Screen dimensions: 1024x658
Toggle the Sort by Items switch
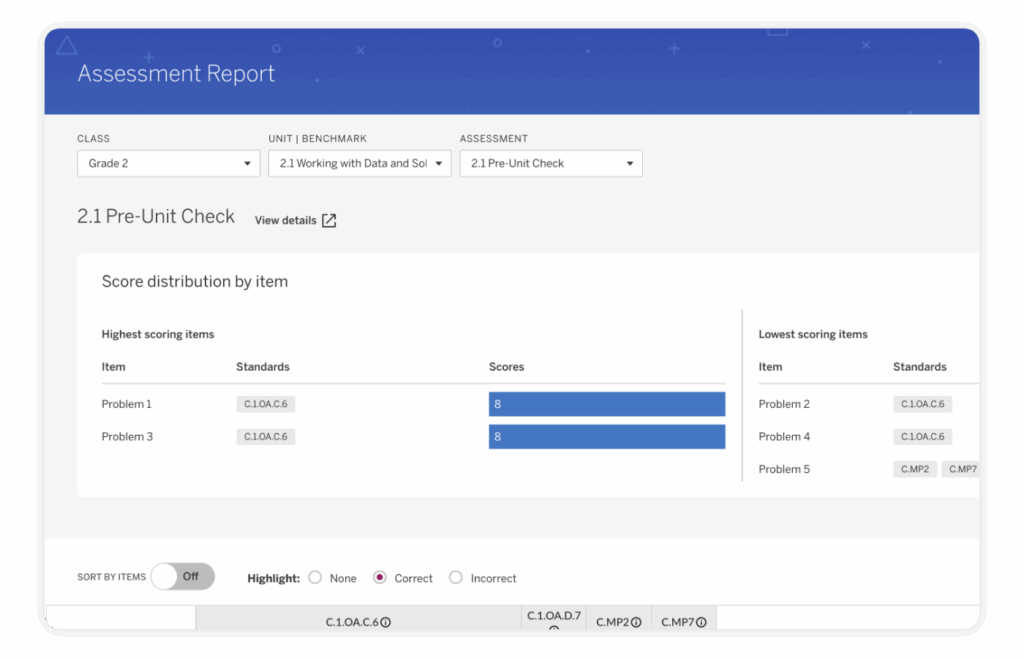pos(182,576)
